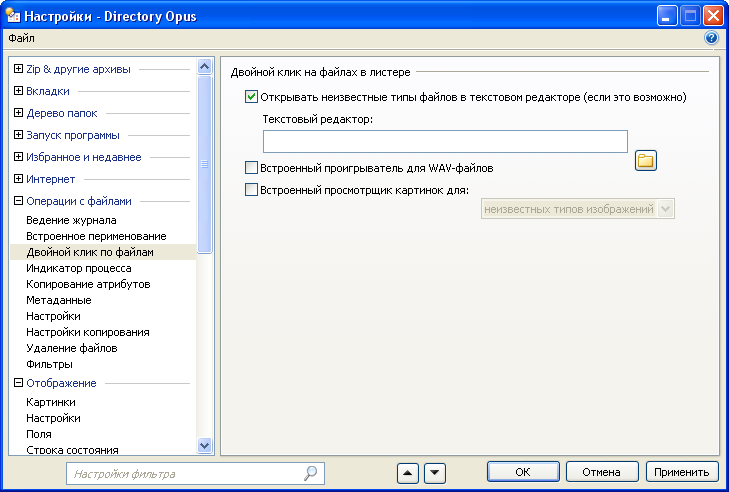This screenshot has width=729, height=492.
Task: Click the Дерево папок heading text
Action: click(62, 113)
